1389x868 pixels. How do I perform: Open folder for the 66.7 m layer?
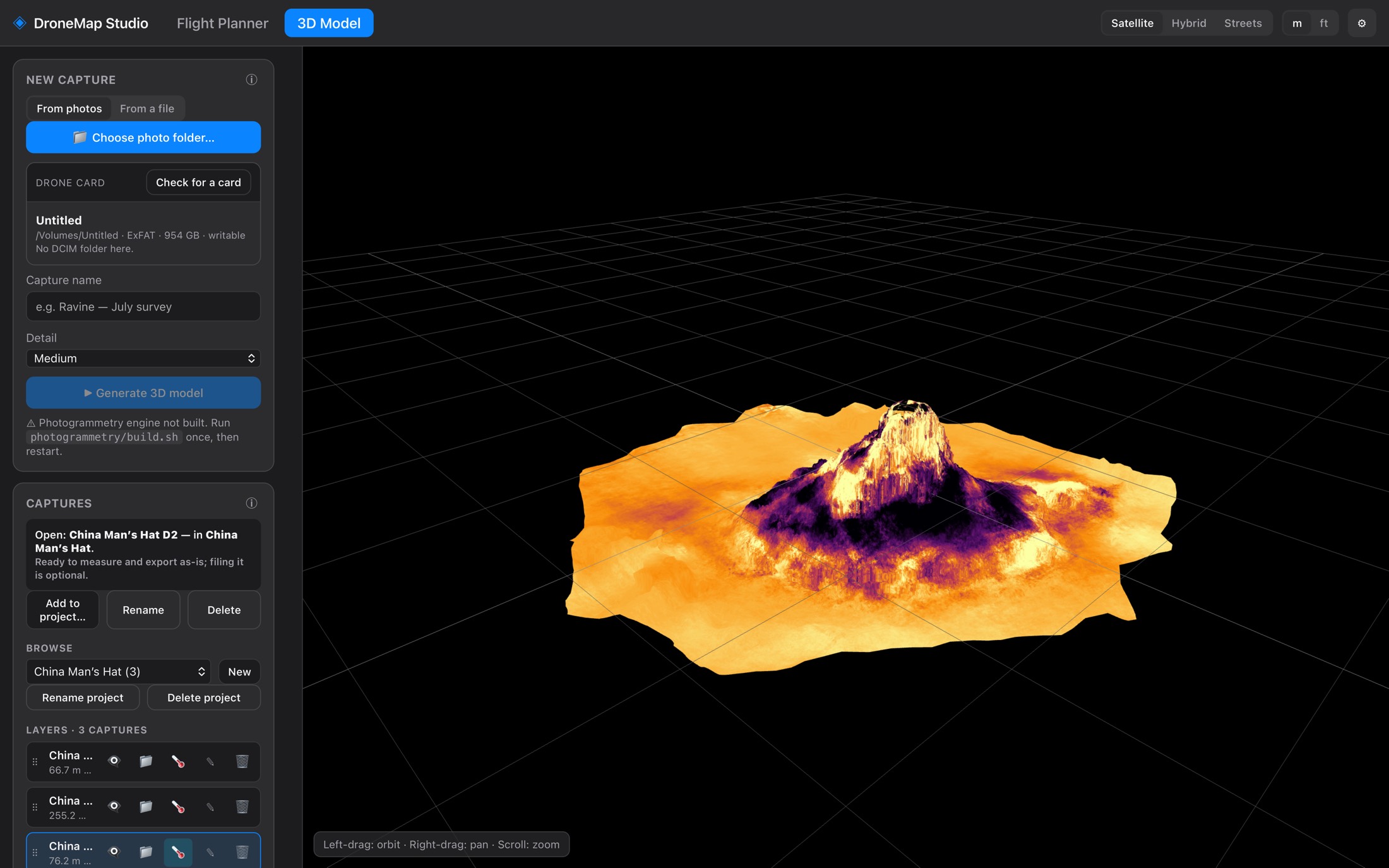146,761
